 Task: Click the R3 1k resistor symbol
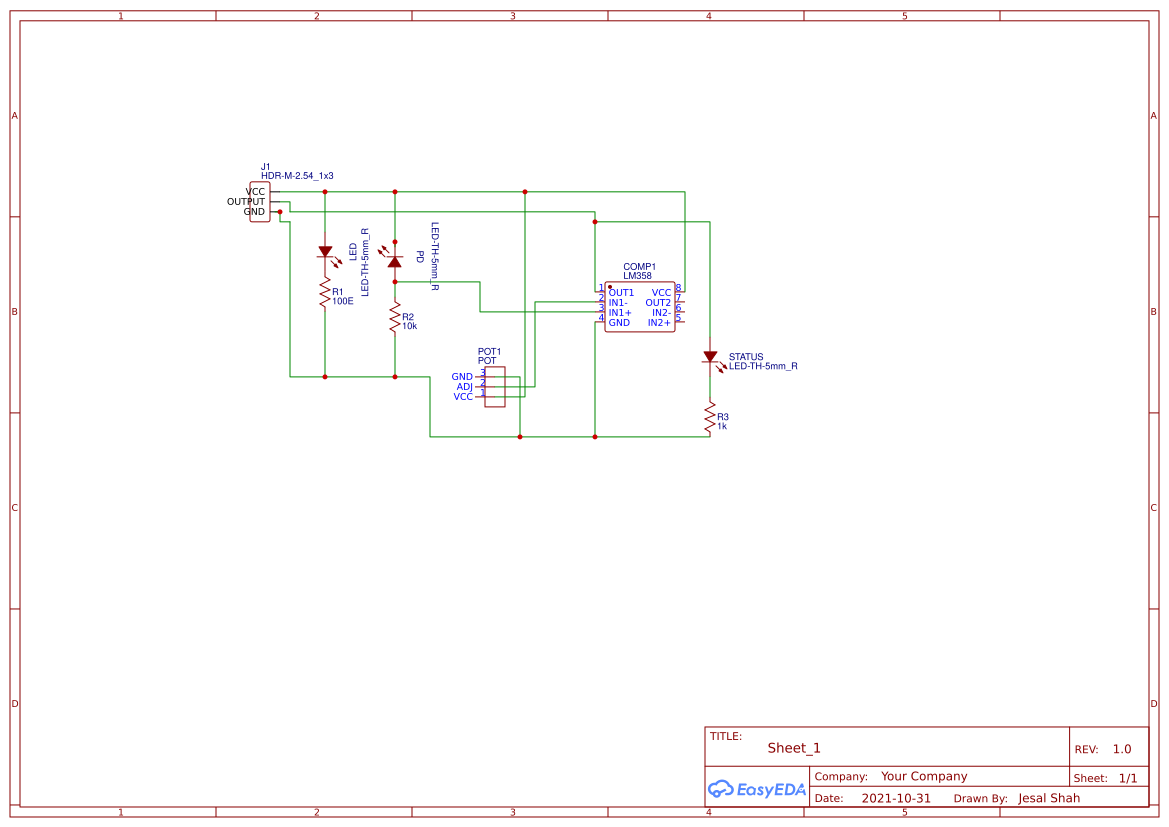pyautogui.click(x=712, y=418)
